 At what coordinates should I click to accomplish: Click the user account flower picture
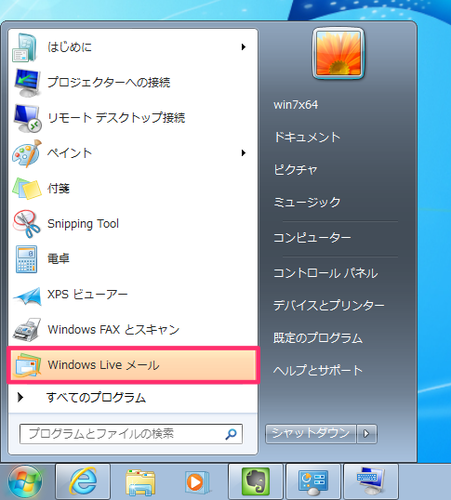338,53
